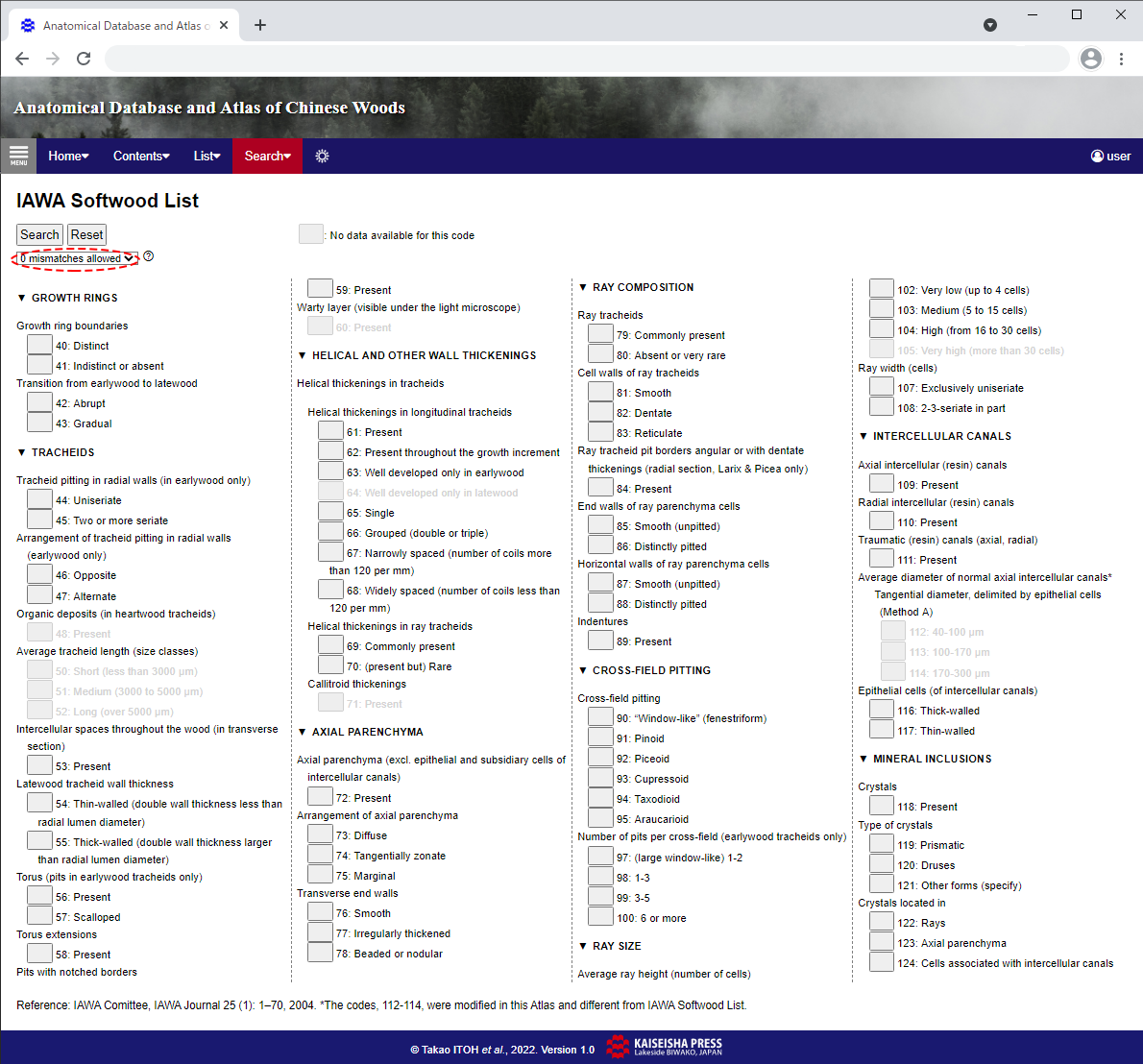This screenshot has width=1143, height=1064.
Task: Check 102: Very low ray height
Action: [882, 289]
